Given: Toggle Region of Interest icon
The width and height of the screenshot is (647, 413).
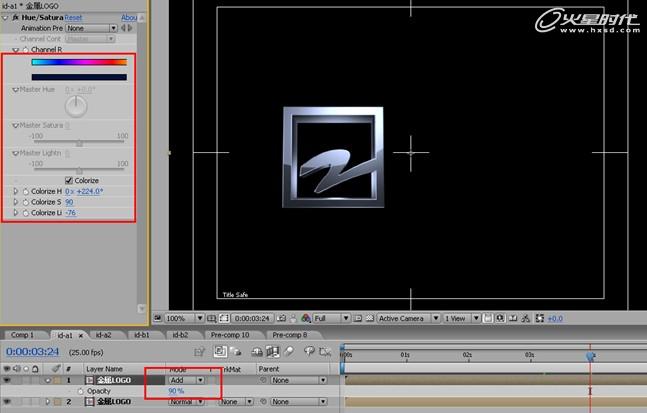Looking at the screenshot, I should point(358,318).
